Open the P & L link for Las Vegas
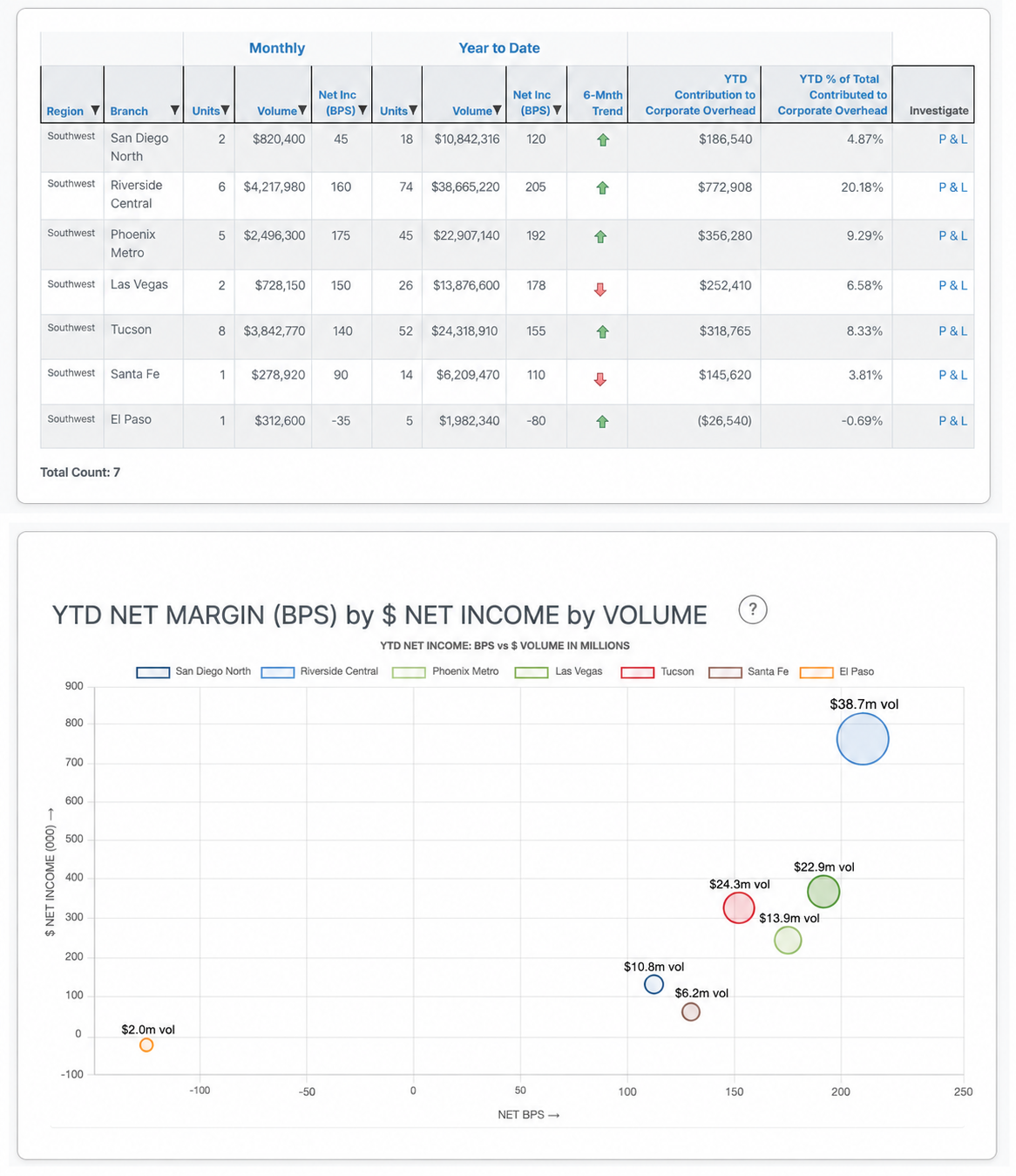Screen dimensions: 1016x1176 click(952, 285)
